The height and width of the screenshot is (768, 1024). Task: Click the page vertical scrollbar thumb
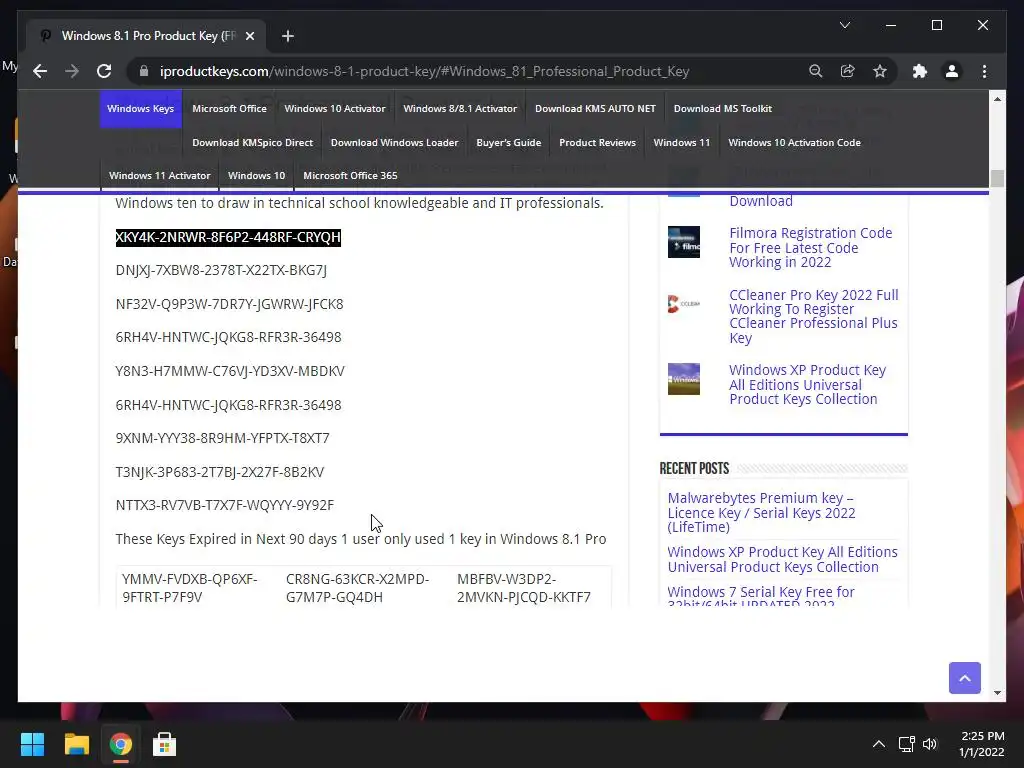pyautogui.click(x=997, y=178)
